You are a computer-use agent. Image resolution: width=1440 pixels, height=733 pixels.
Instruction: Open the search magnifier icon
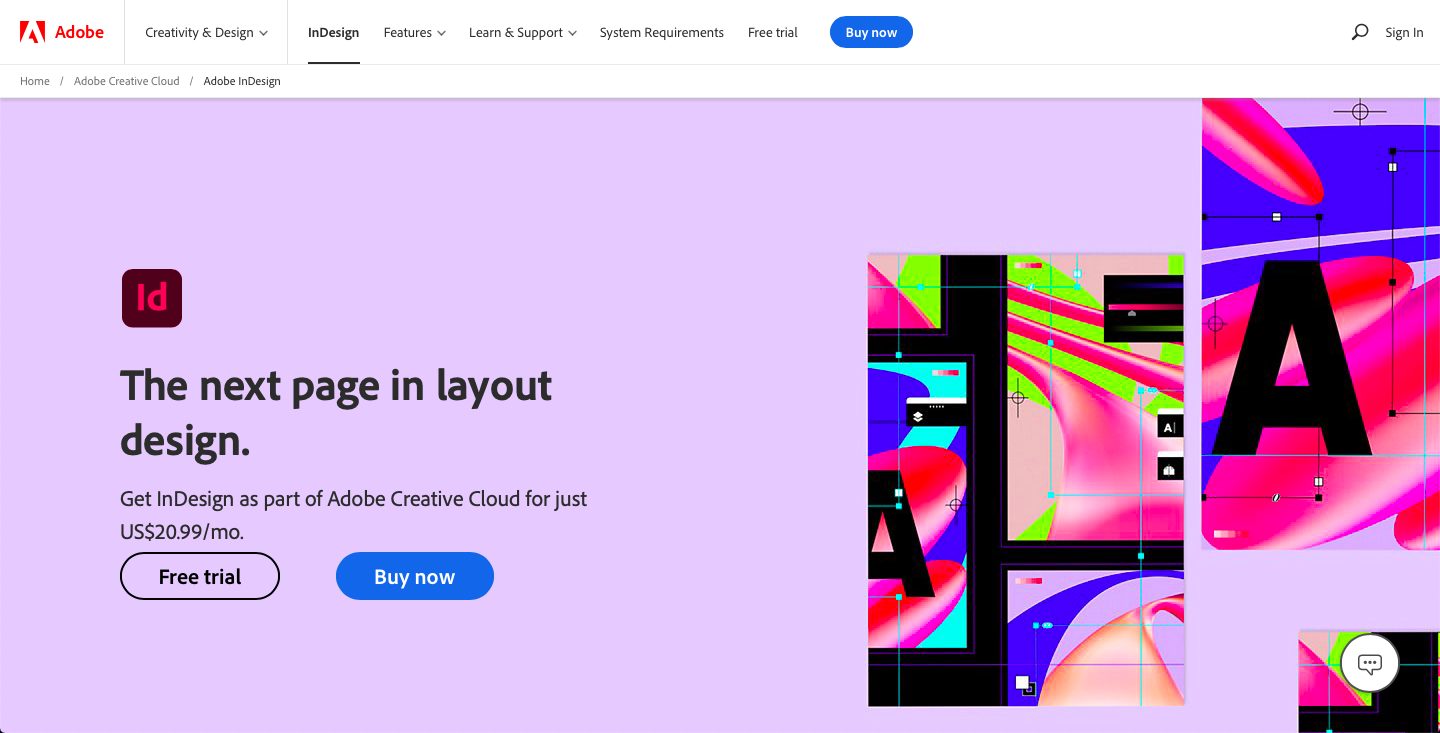tap(1360, 32)
